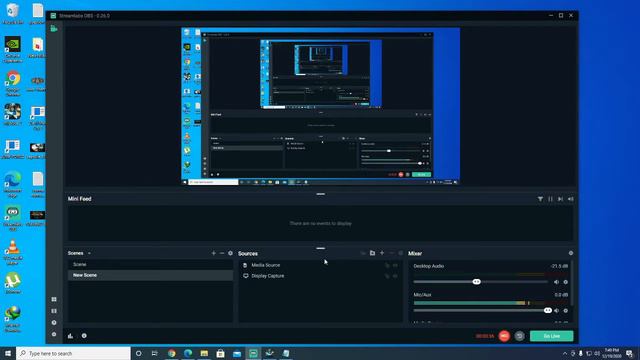Open Microsoft Store from the taskbar
This screenshot has width=640, height=360.
[x=220, y=353]
